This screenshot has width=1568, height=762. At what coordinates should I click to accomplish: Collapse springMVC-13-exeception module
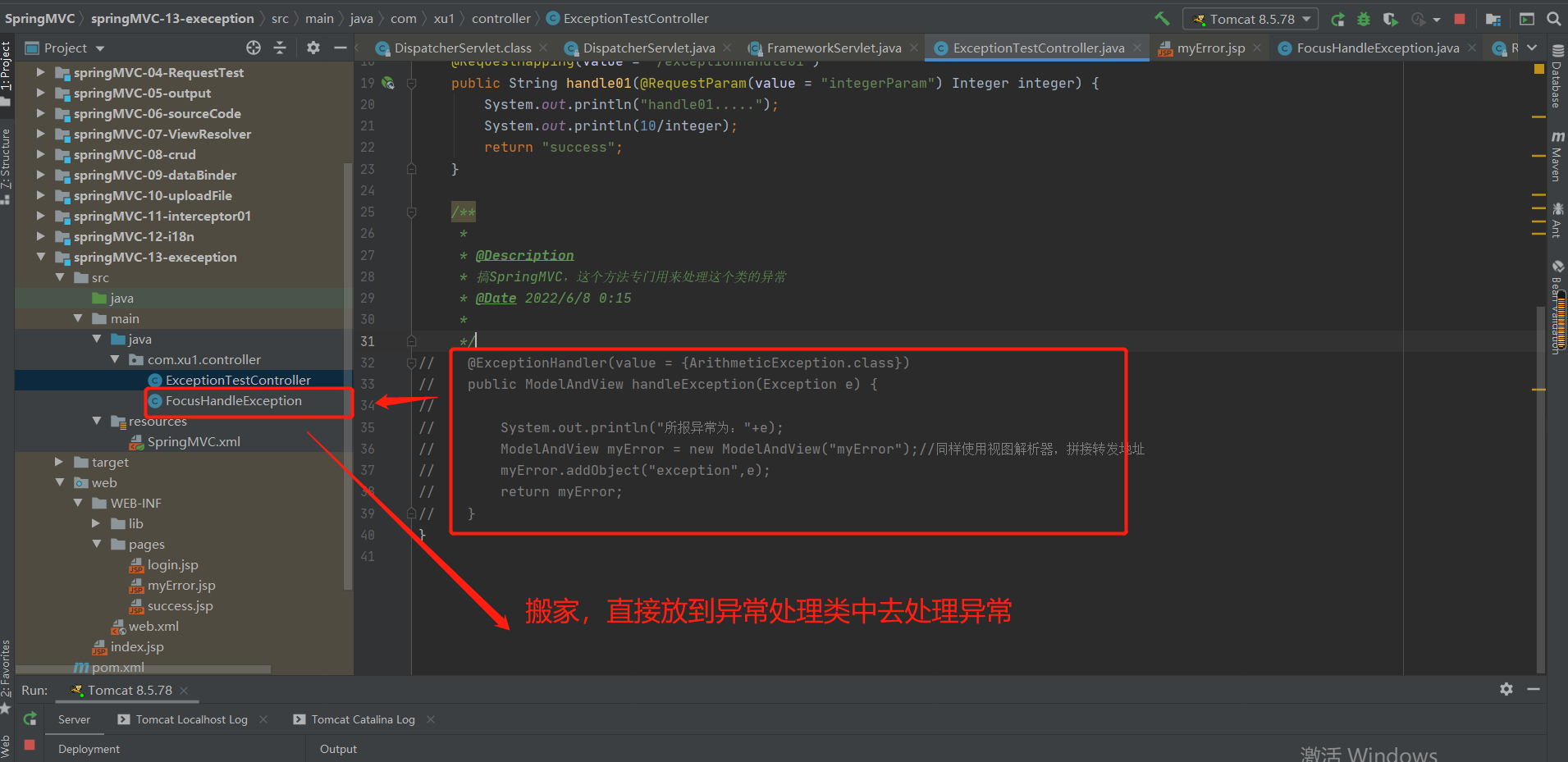coord(40,257)
